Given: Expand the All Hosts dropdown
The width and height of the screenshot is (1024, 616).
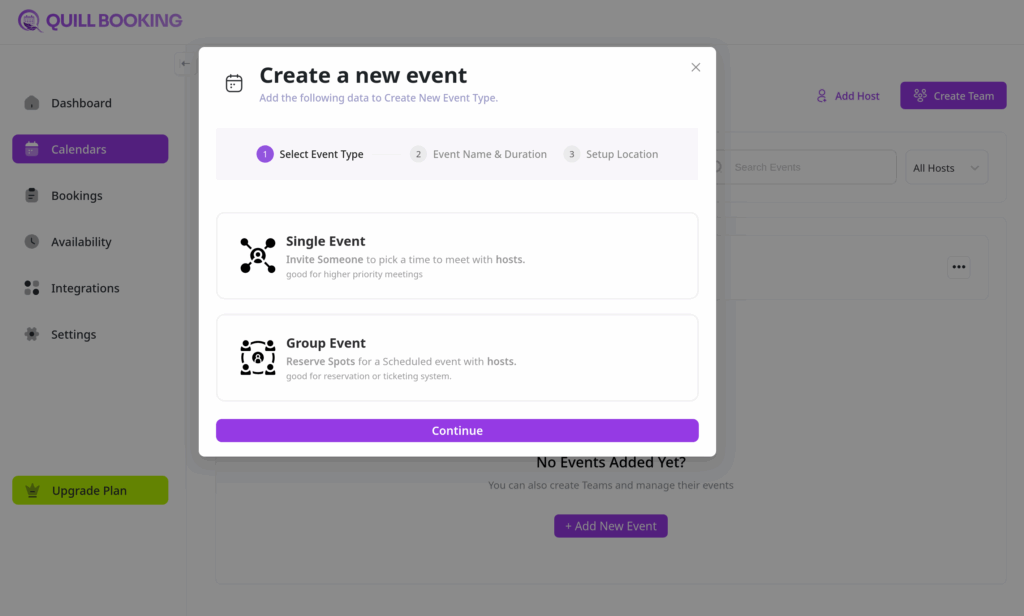Looking at the screenshot, I should tap(946, 168).
